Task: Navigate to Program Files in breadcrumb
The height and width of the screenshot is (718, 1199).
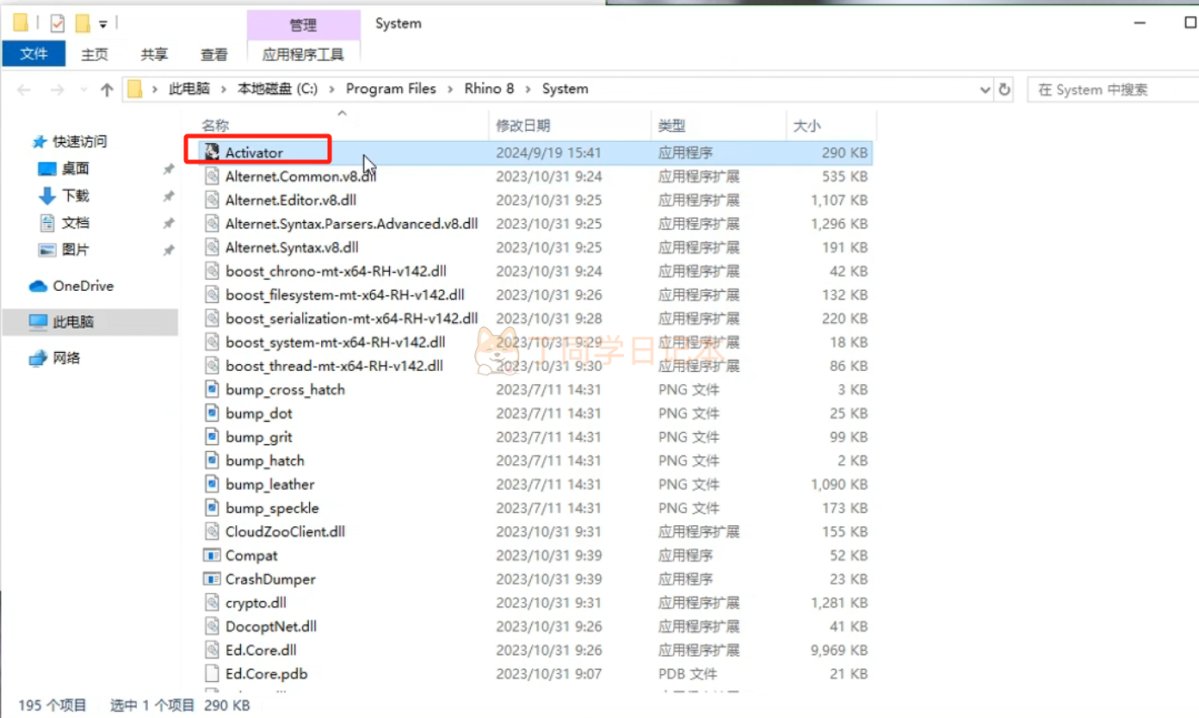Action: pos(390,89)
